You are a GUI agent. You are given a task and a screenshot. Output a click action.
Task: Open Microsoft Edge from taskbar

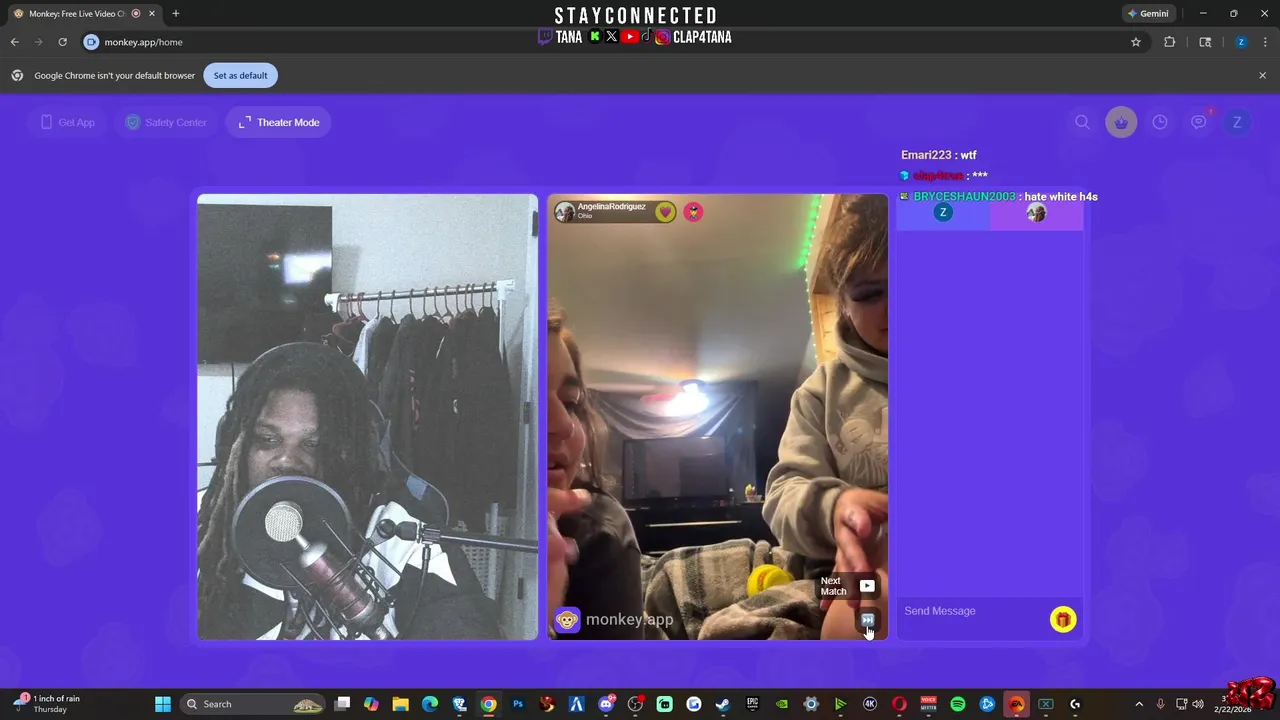pyautogui.click(x=430, y=704)
